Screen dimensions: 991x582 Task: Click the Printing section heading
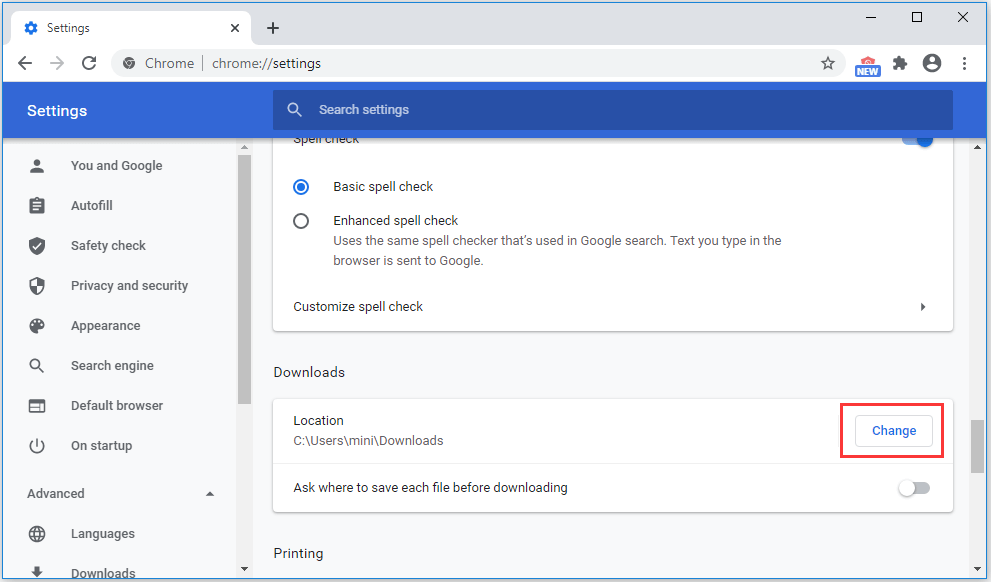298,554
